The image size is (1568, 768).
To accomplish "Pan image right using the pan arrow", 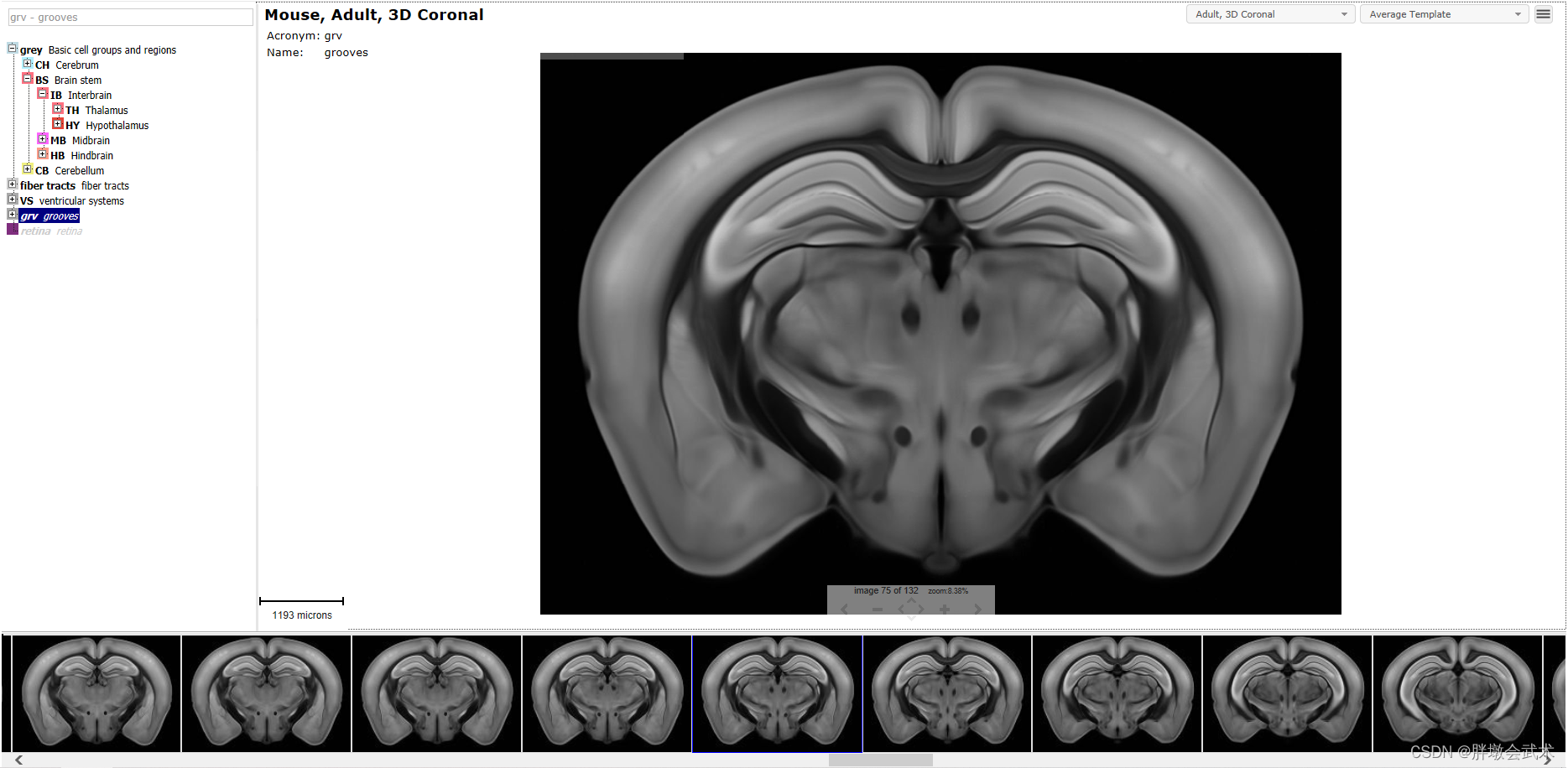I will point(920,610).
